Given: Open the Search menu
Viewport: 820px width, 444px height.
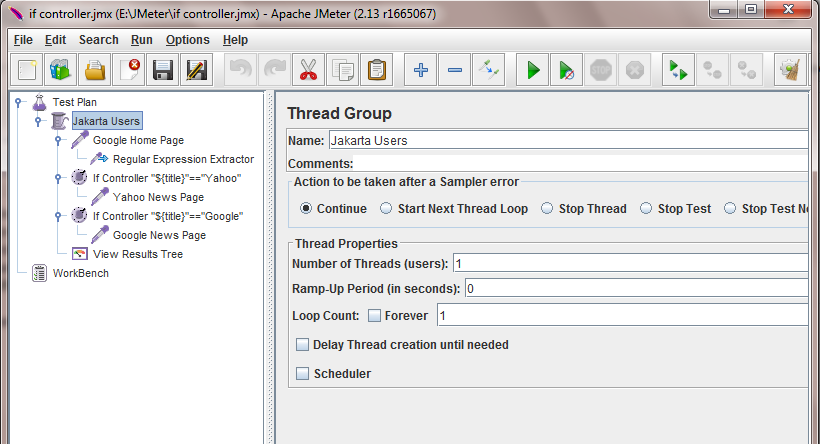Looking at the screenshot, I should point(99,40).
